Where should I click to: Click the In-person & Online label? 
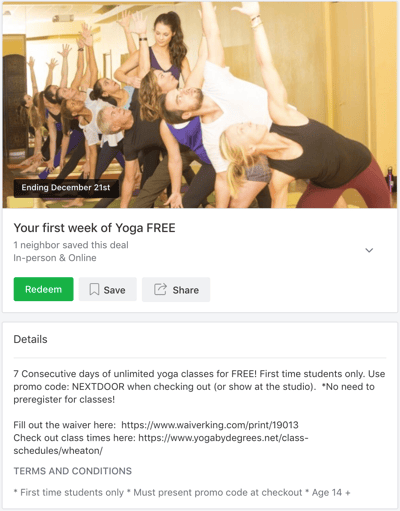click(55, 258)
